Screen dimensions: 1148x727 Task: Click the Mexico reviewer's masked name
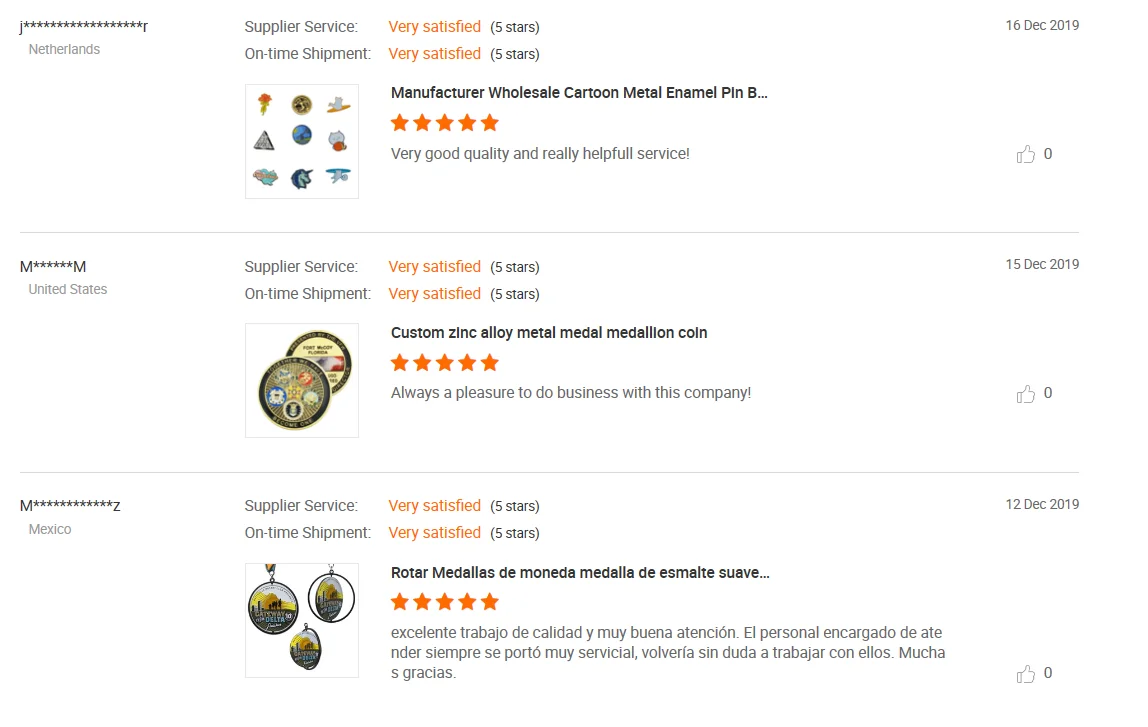70,505
